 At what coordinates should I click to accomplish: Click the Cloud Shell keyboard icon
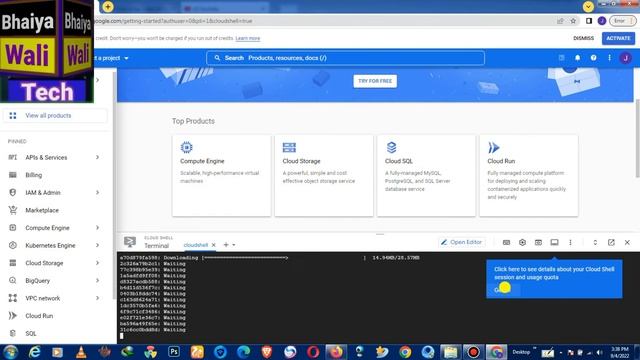tap(506, 242)
